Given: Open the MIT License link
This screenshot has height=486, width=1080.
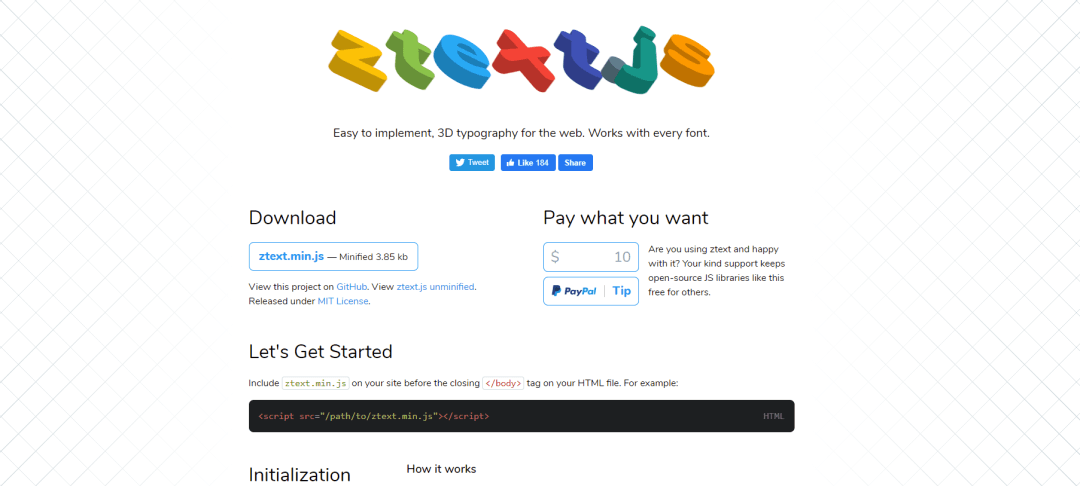Looking at the screenshot, I should coord(343,302).
